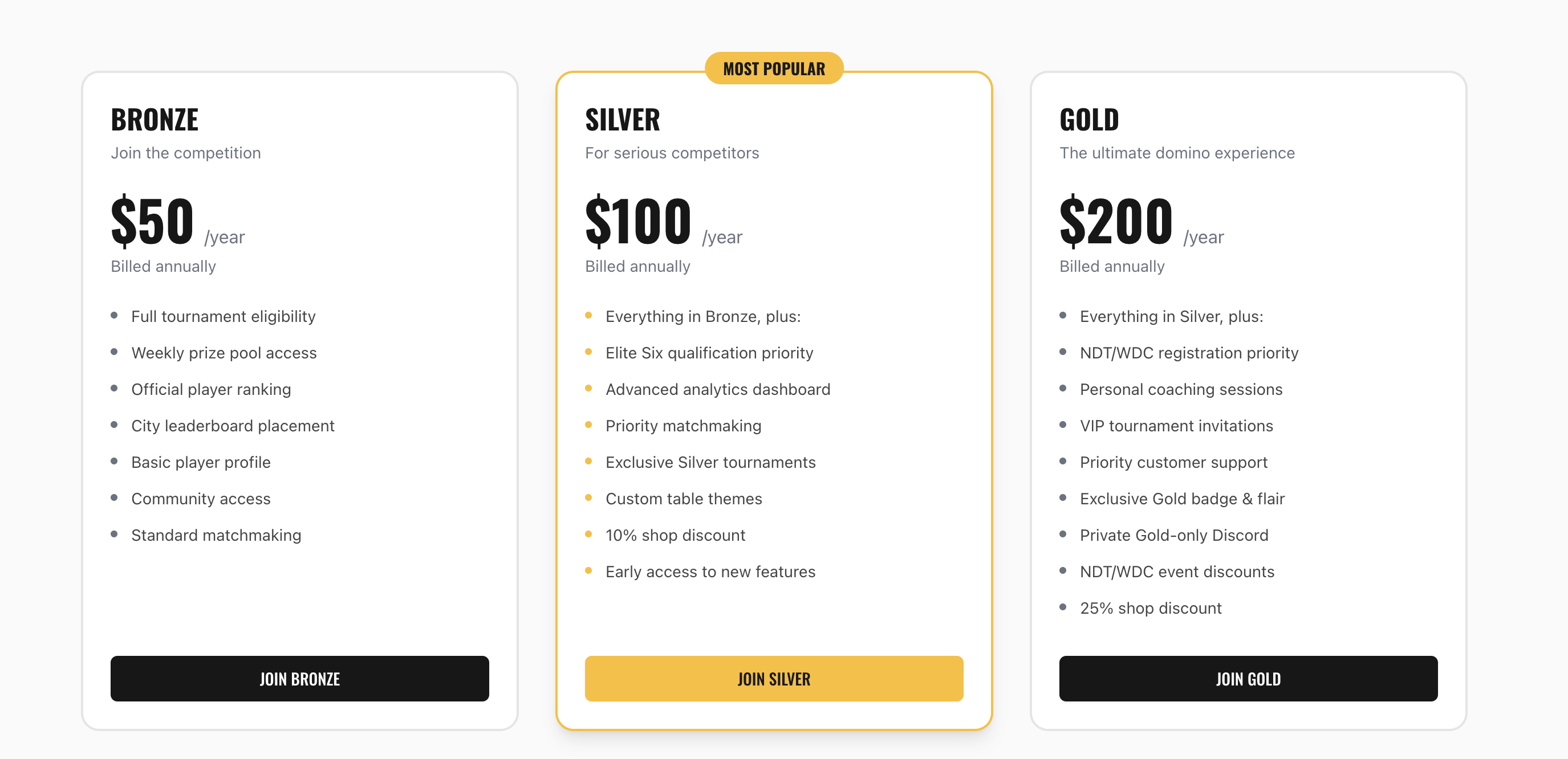Click the Join Gold button
The image size is (1568, 759).
tap(1248, 678)
